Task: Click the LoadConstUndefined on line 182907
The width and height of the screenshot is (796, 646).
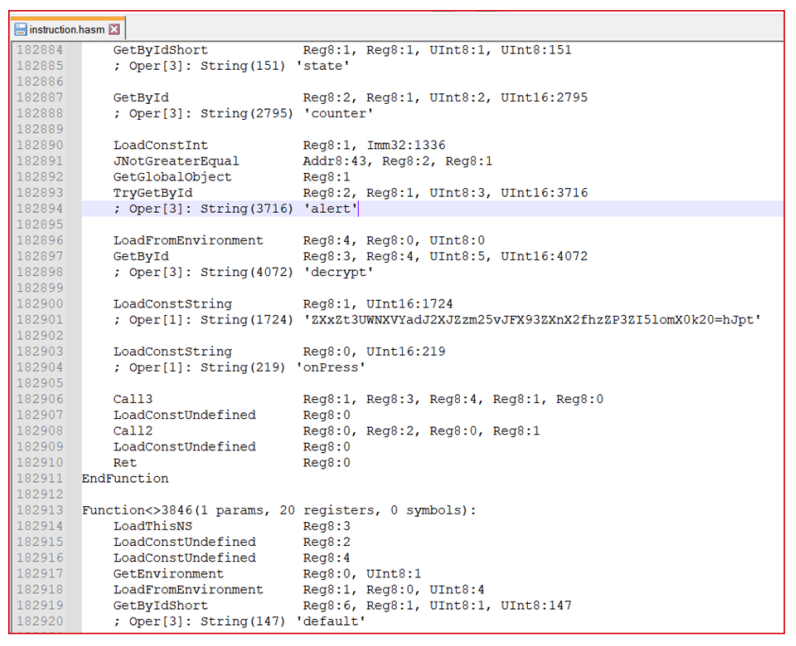Action: [184, 415]
